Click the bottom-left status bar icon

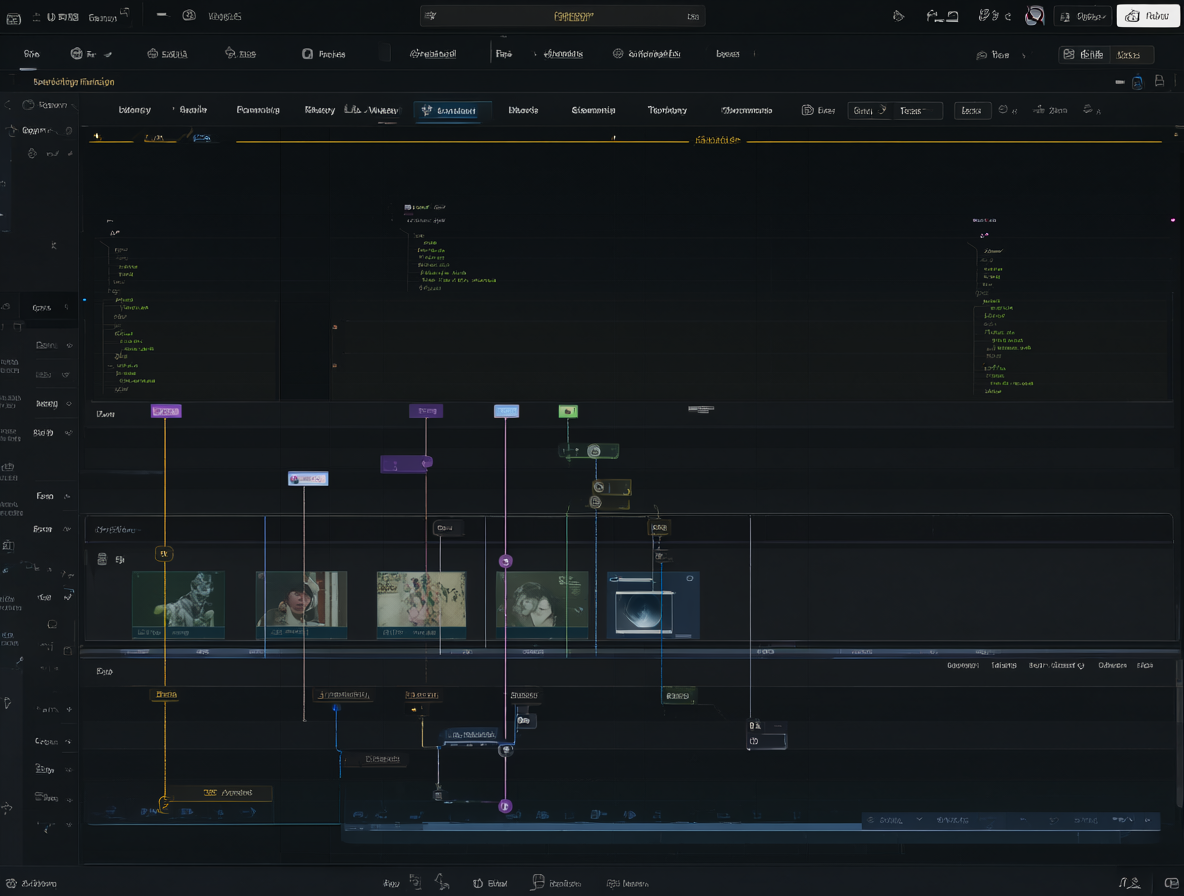tap(11, 883)
